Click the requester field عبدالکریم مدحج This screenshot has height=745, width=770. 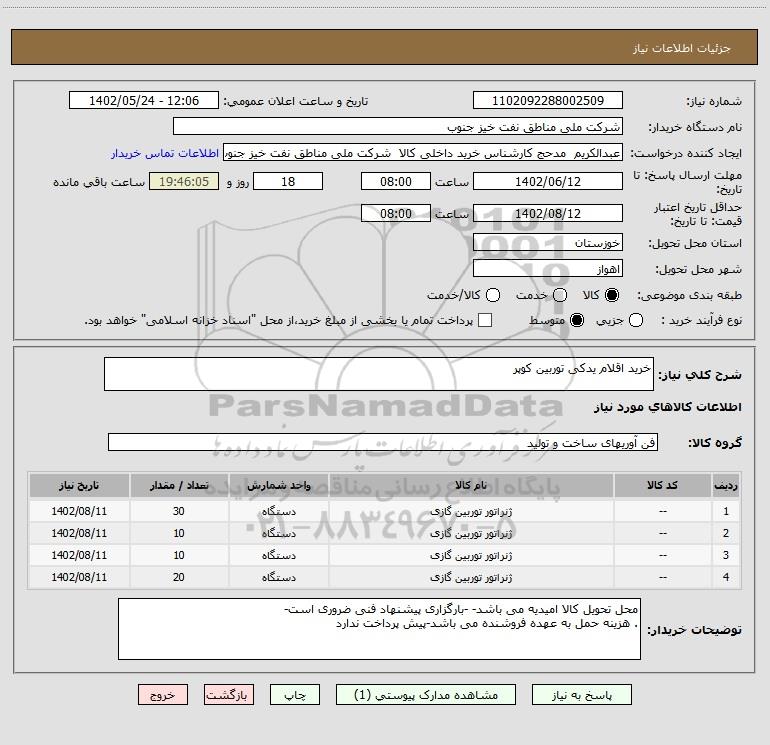423,153
